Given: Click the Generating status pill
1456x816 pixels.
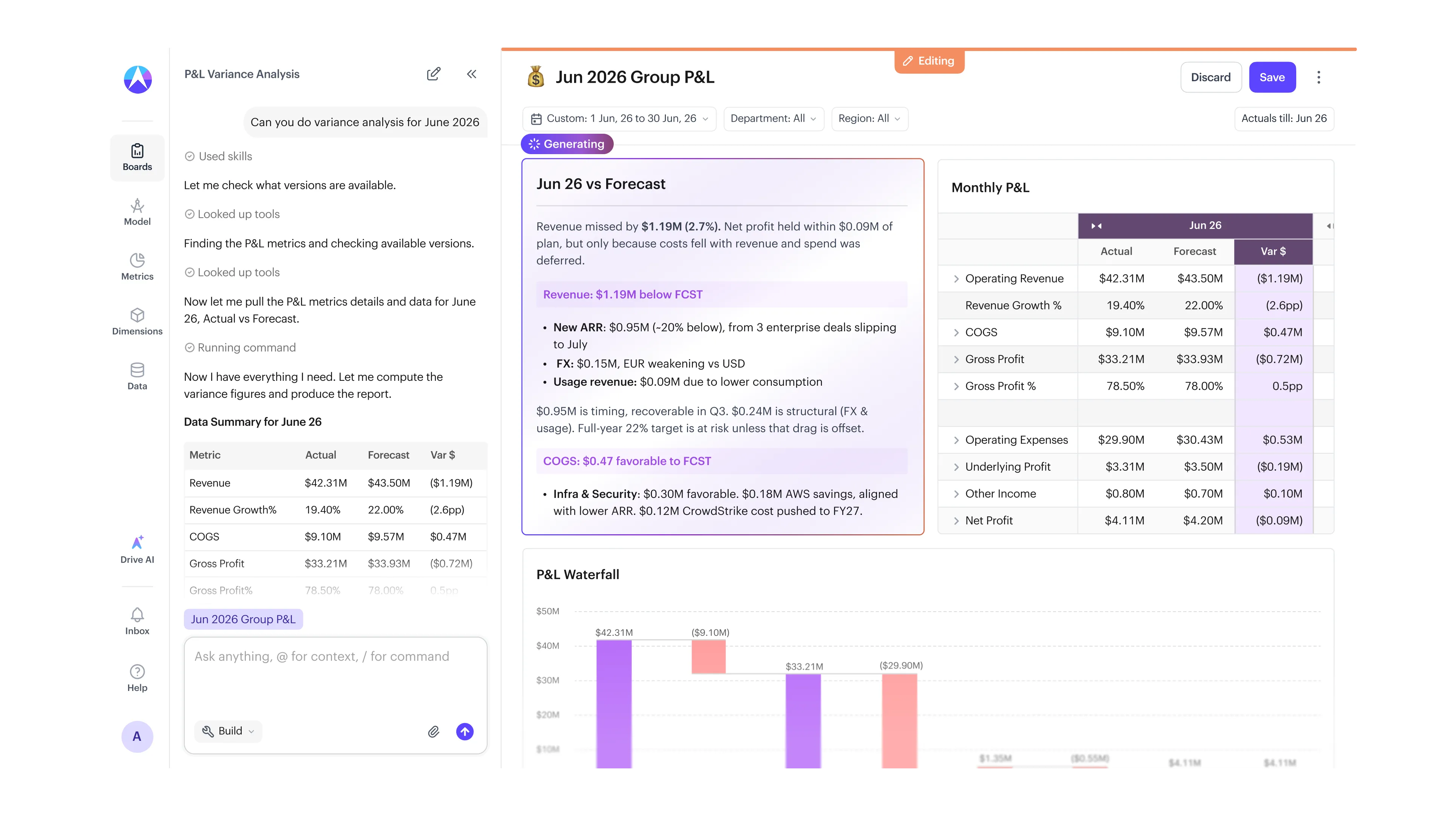Looking at the screenshot, I should click(567, 144).
